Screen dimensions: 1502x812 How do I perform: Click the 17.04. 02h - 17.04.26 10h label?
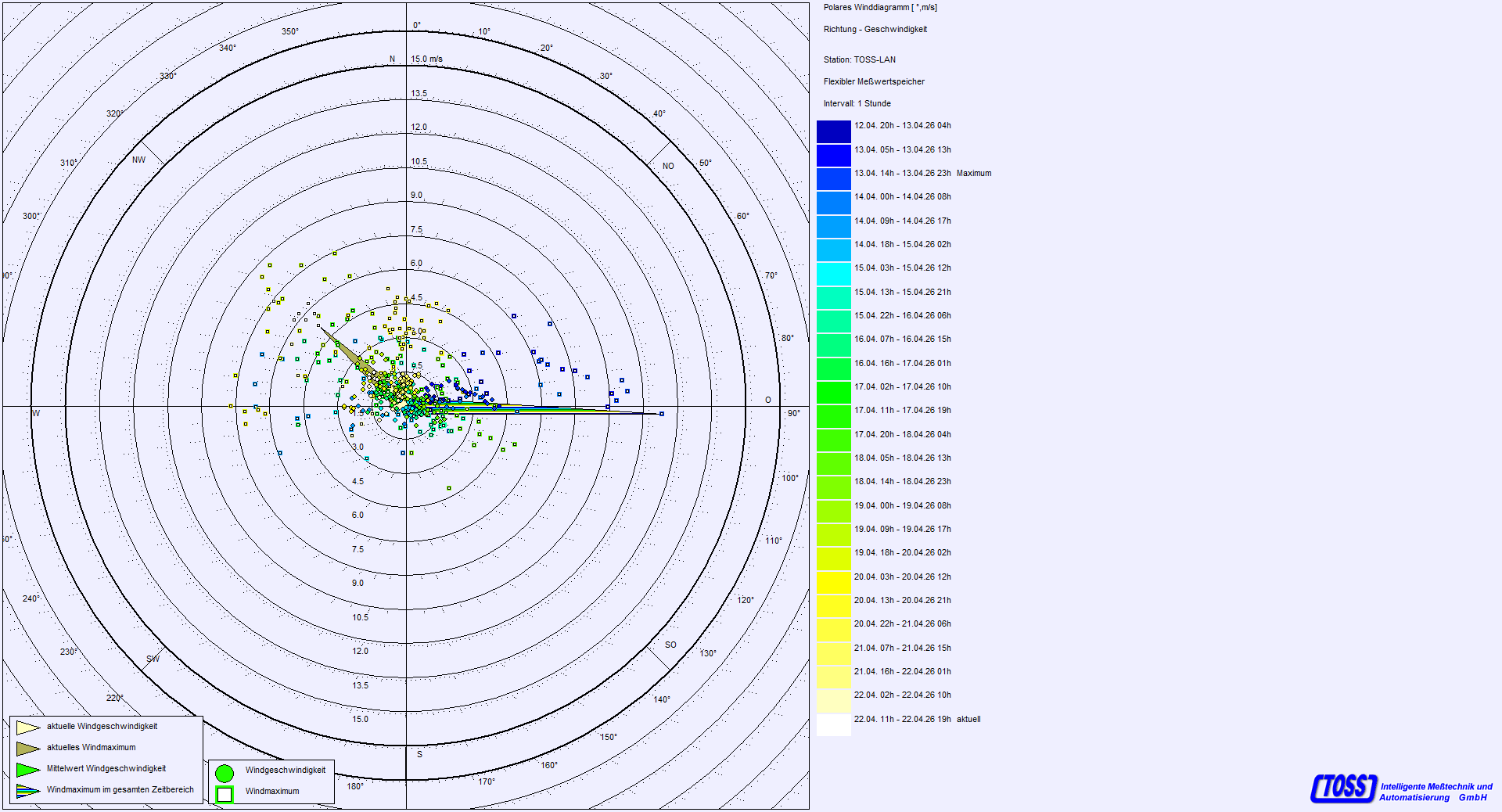(902, 386)
